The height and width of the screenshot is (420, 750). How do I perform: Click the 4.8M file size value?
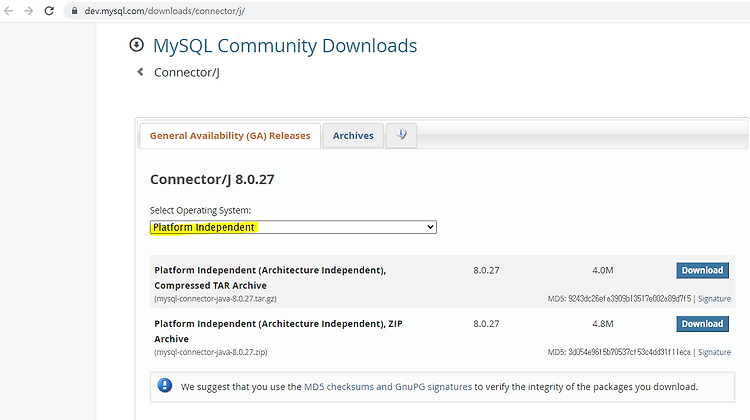[x=603, y=324]
